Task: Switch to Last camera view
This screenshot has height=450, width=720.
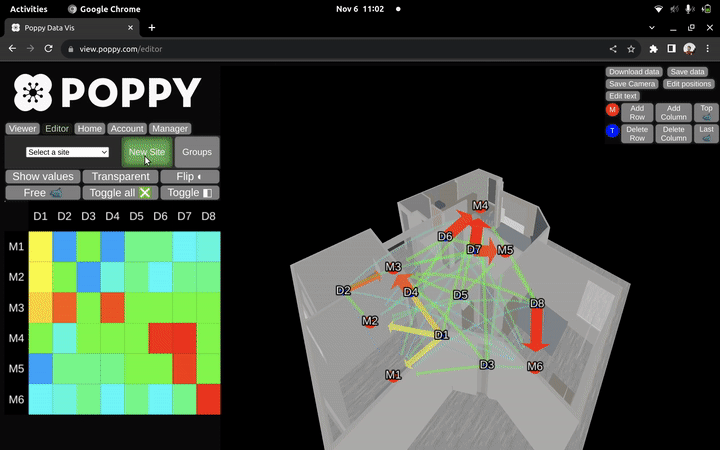Action: click(706, 134)
